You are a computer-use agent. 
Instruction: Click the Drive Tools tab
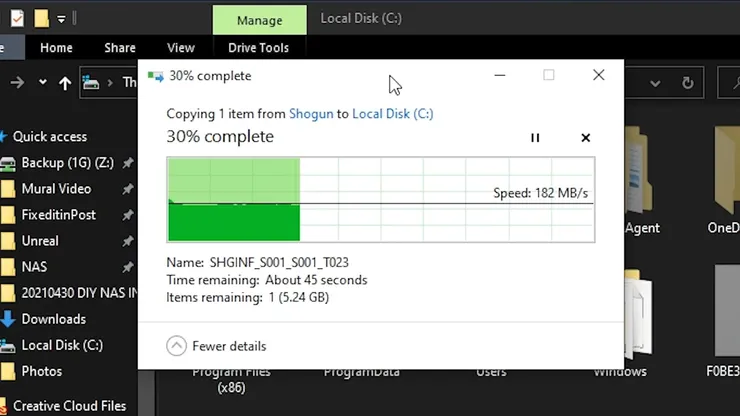pos(259,48)
